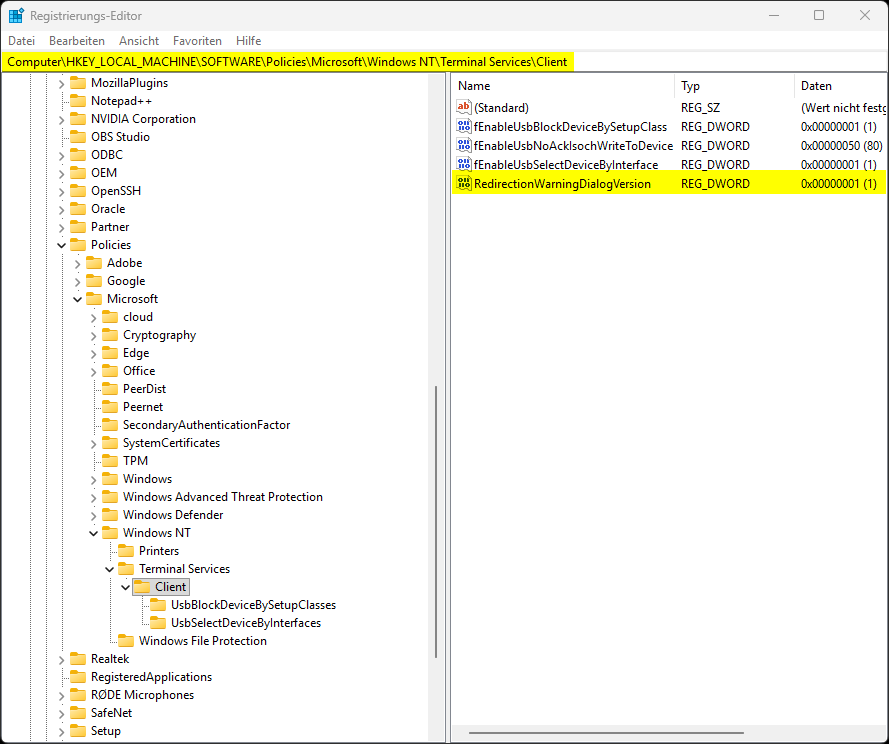Click the Windows Defender folder icon
Viewport: 889px width, 744px height.
click(x=110, y=515)
